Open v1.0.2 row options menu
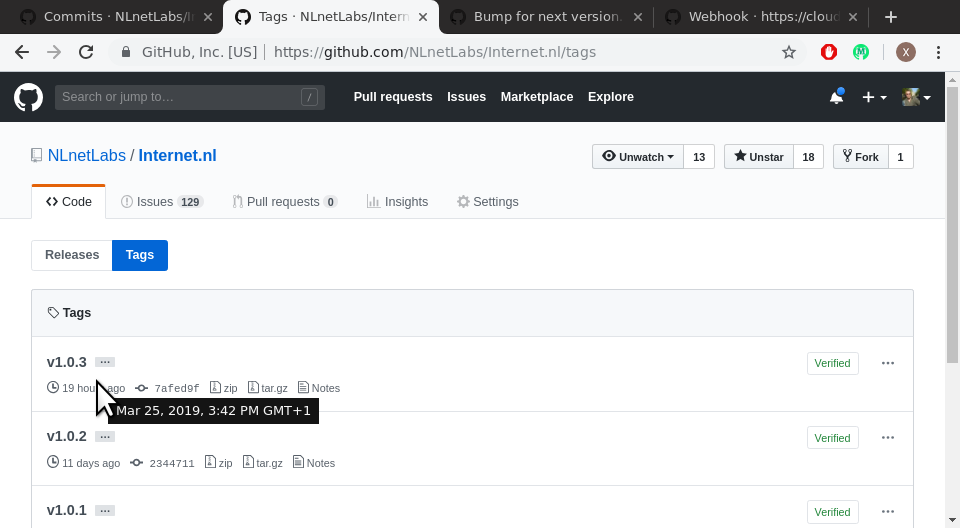This screenshot has height=528, width=960. [x=888, y=437]
